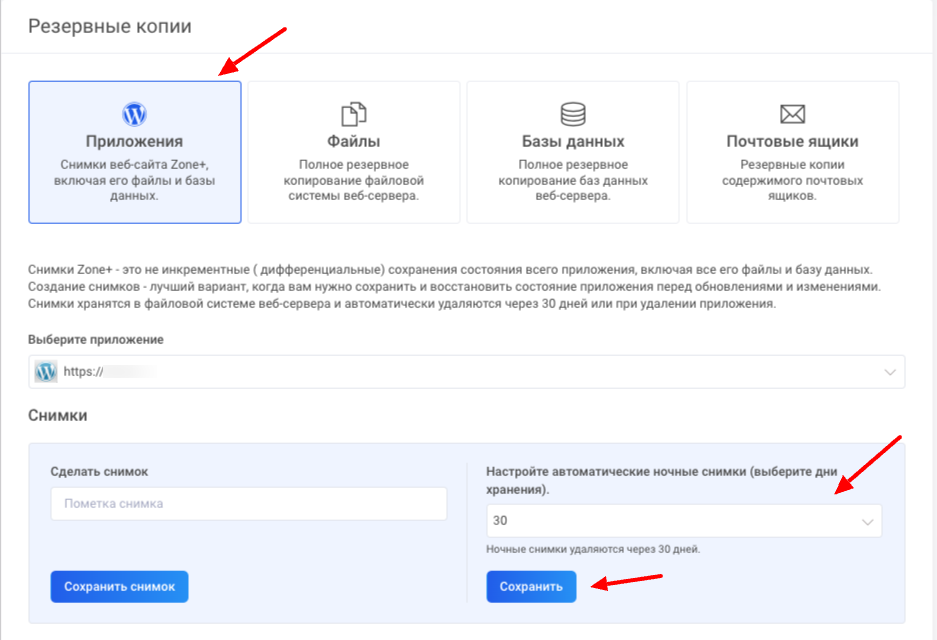Click the envelope icon for Почтовые ящики
This screenshot has width=937, height=640.
click(792, 113)
